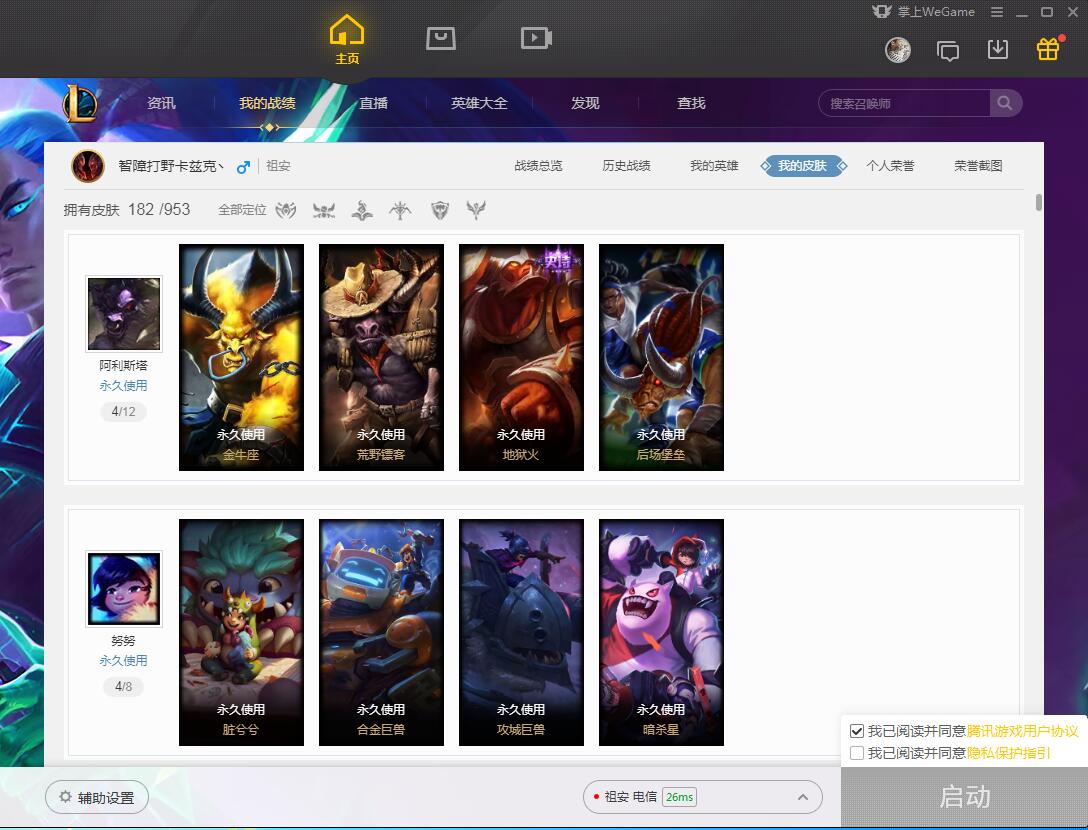Open the 英雄大全 tab
The image size is (1088, 830).
479,103
